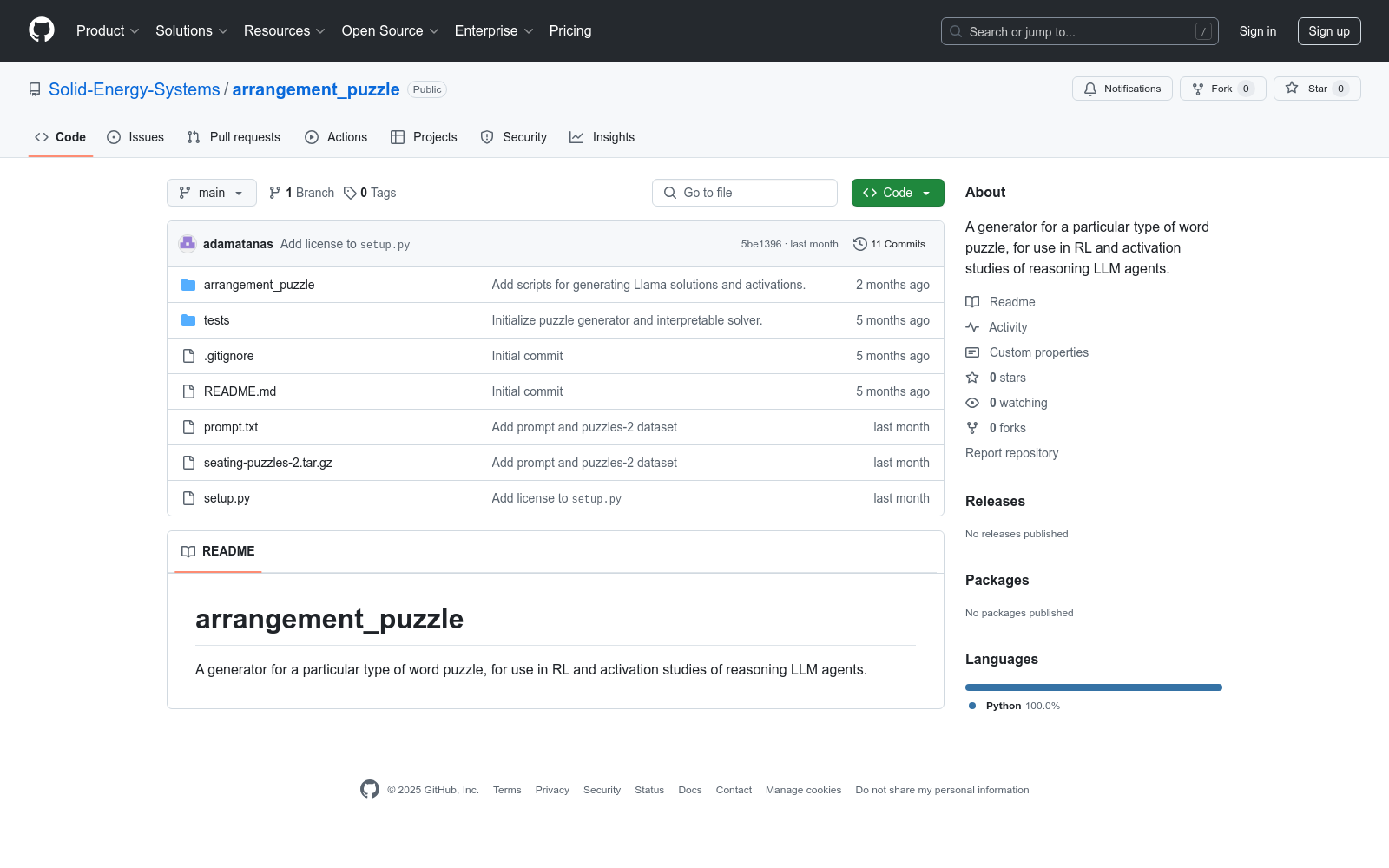Click the note icon beside Custom properties
This screenshot has height=868, width=1389.
972,352
